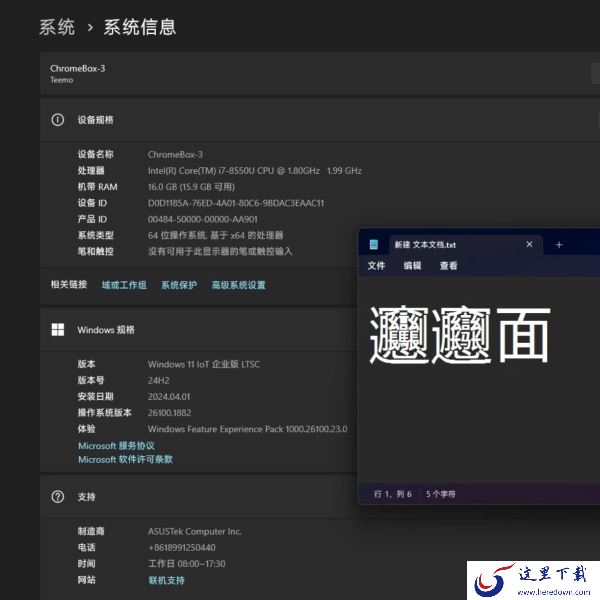
Task: Open the 联机支持 website link
Action: (166, 580)
